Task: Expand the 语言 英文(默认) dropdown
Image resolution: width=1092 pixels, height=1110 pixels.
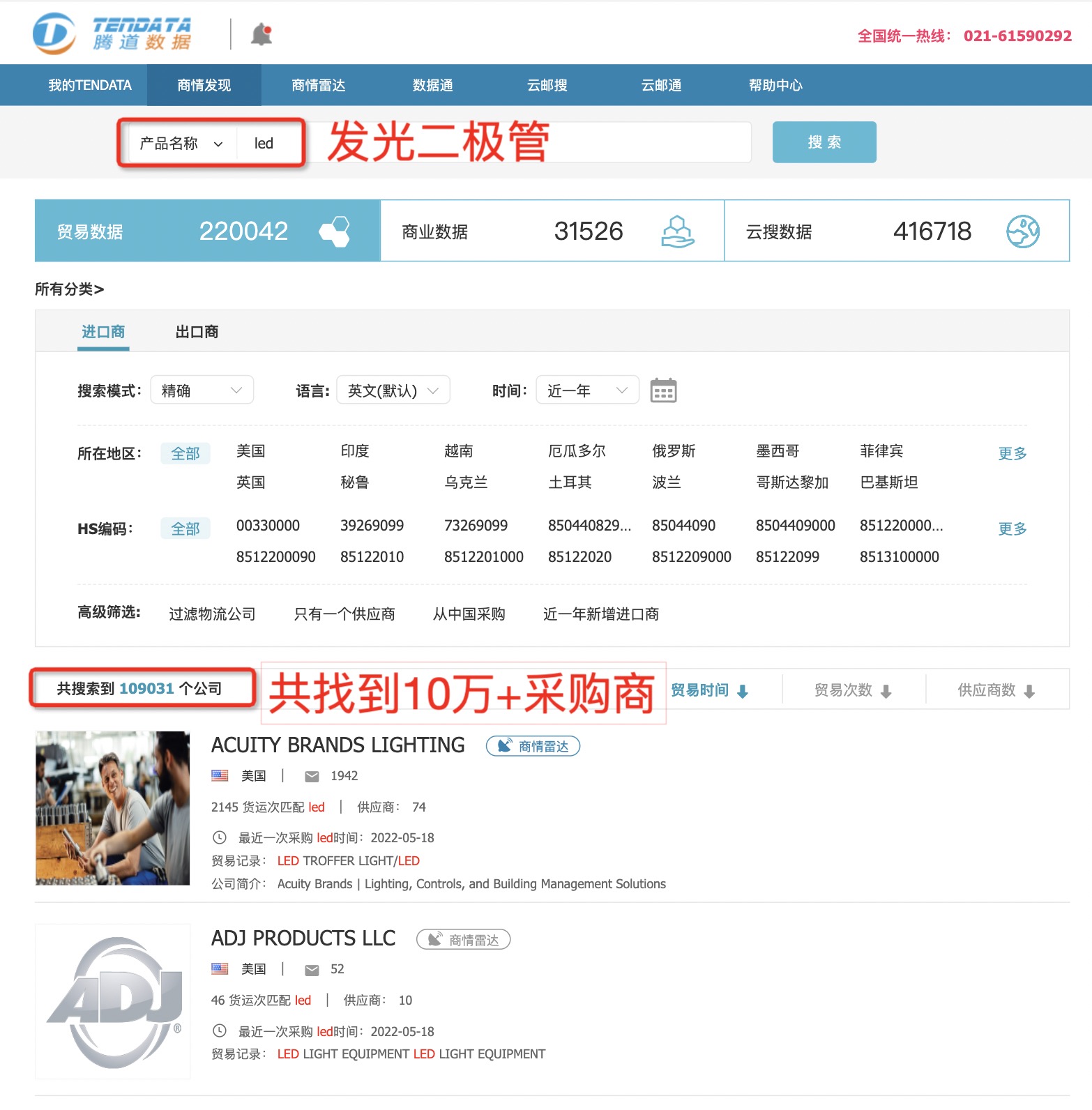Action: [393, 390]
